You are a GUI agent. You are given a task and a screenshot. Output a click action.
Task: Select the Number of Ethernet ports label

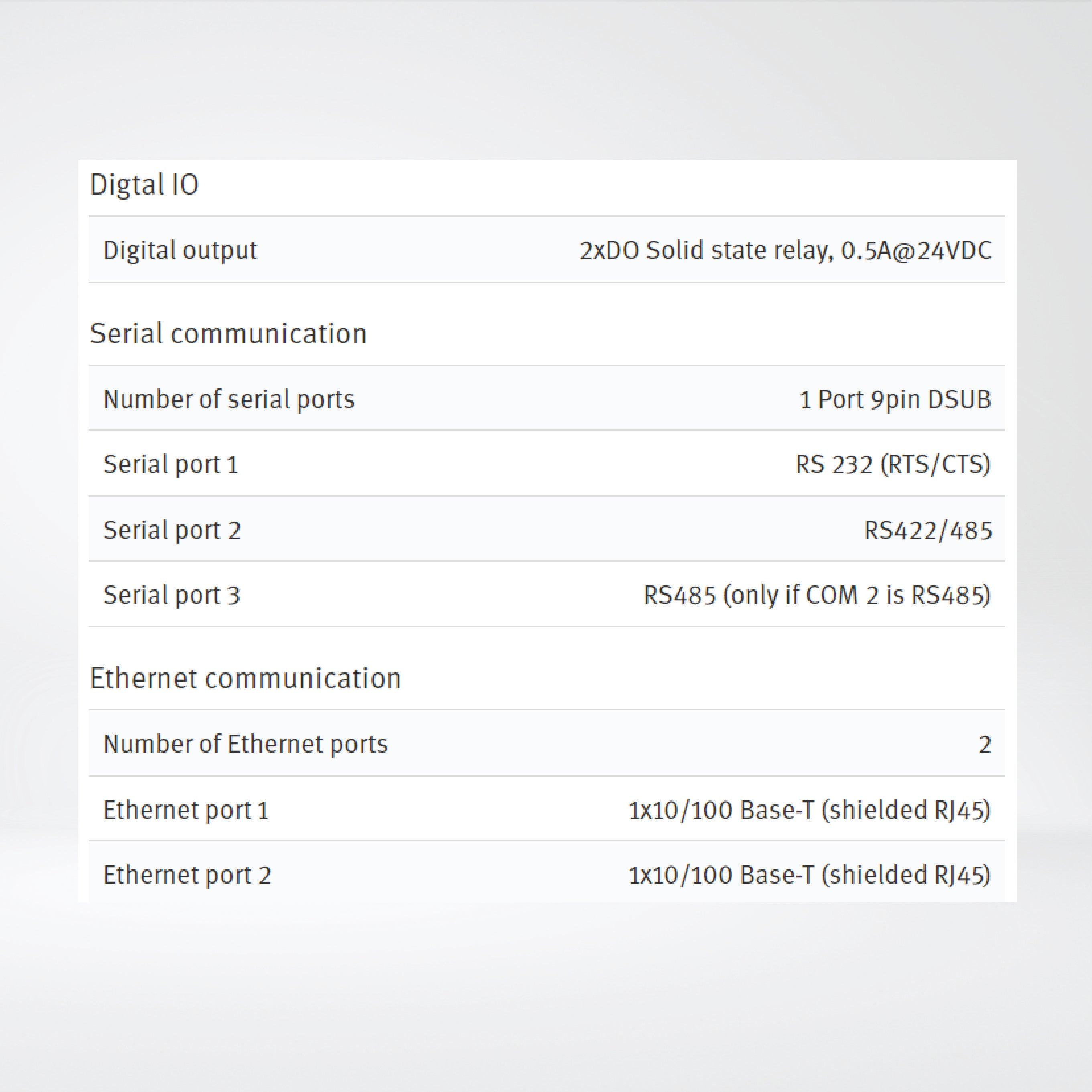pos(245,745)
